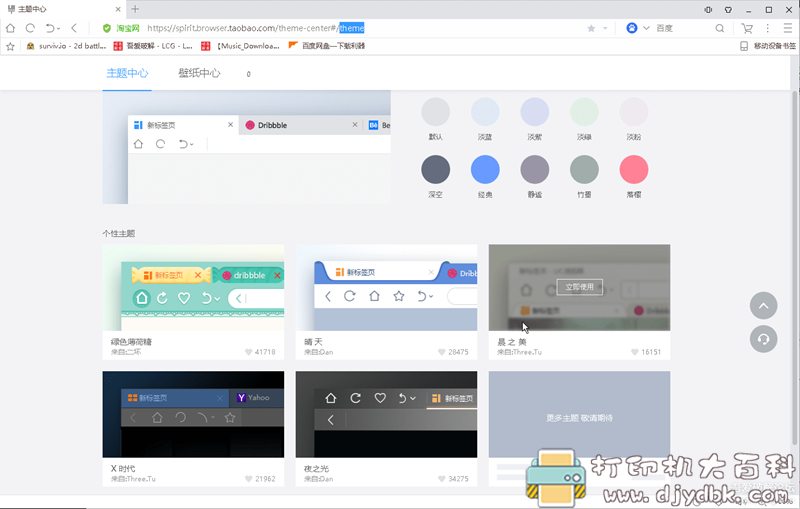Select the 淡蓝 light blue swatch
The width and height of the screenshot is (800, 509).
[x=485, y=112]
